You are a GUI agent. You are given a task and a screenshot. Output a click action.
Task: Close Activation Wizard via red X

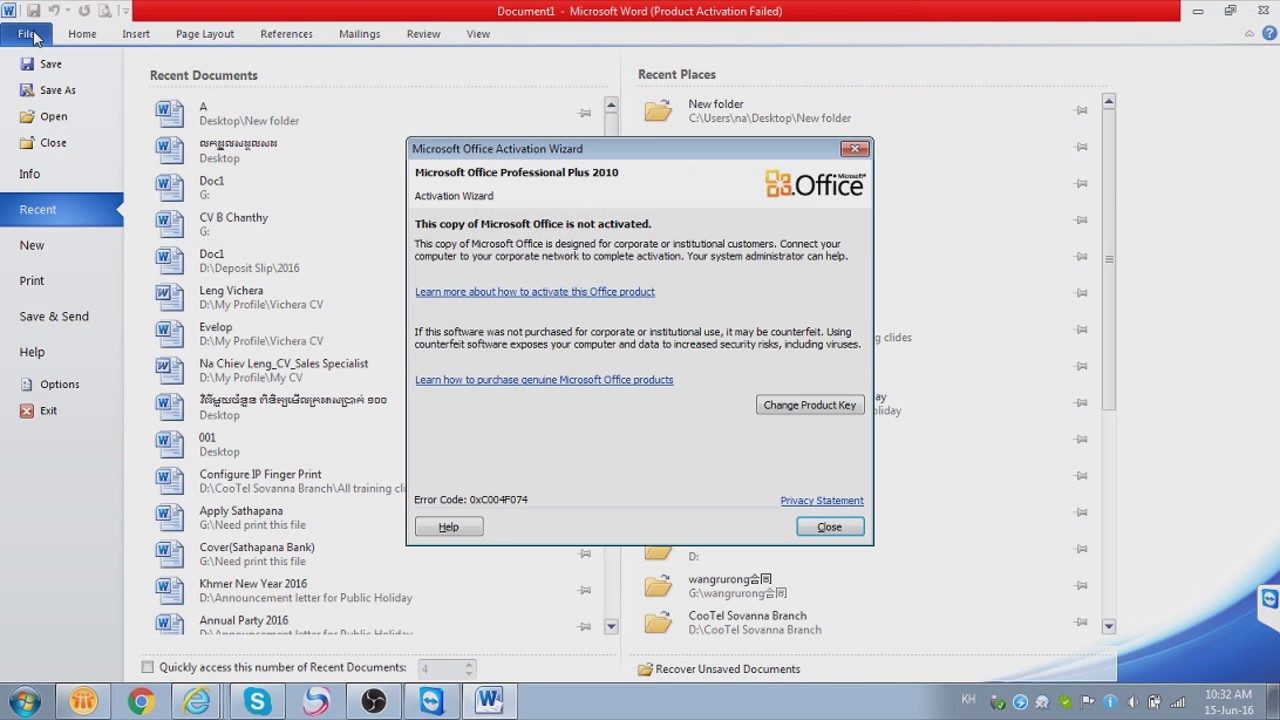854,149
